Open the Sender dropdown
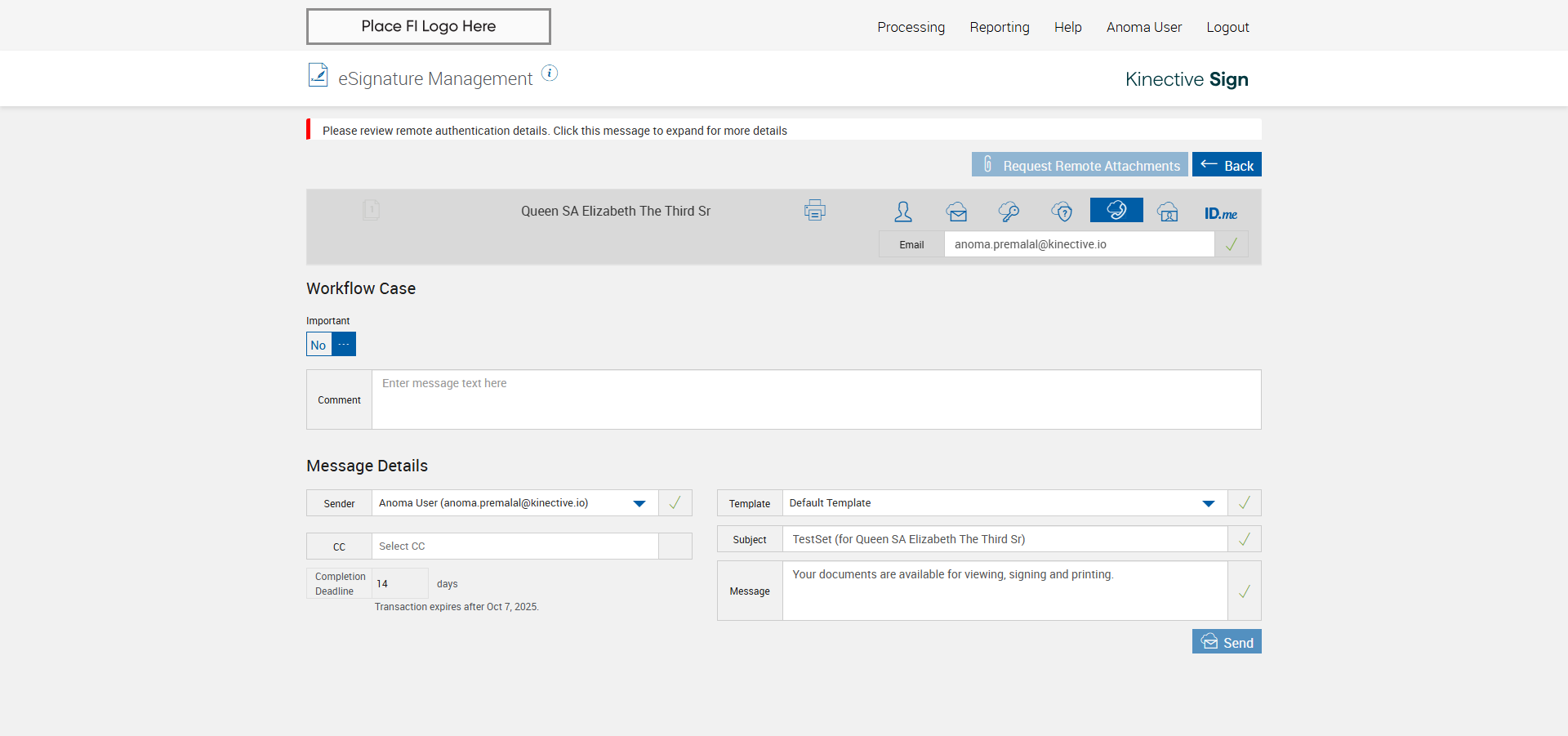Screen dimensions: 1568x736 click(639, 503)
